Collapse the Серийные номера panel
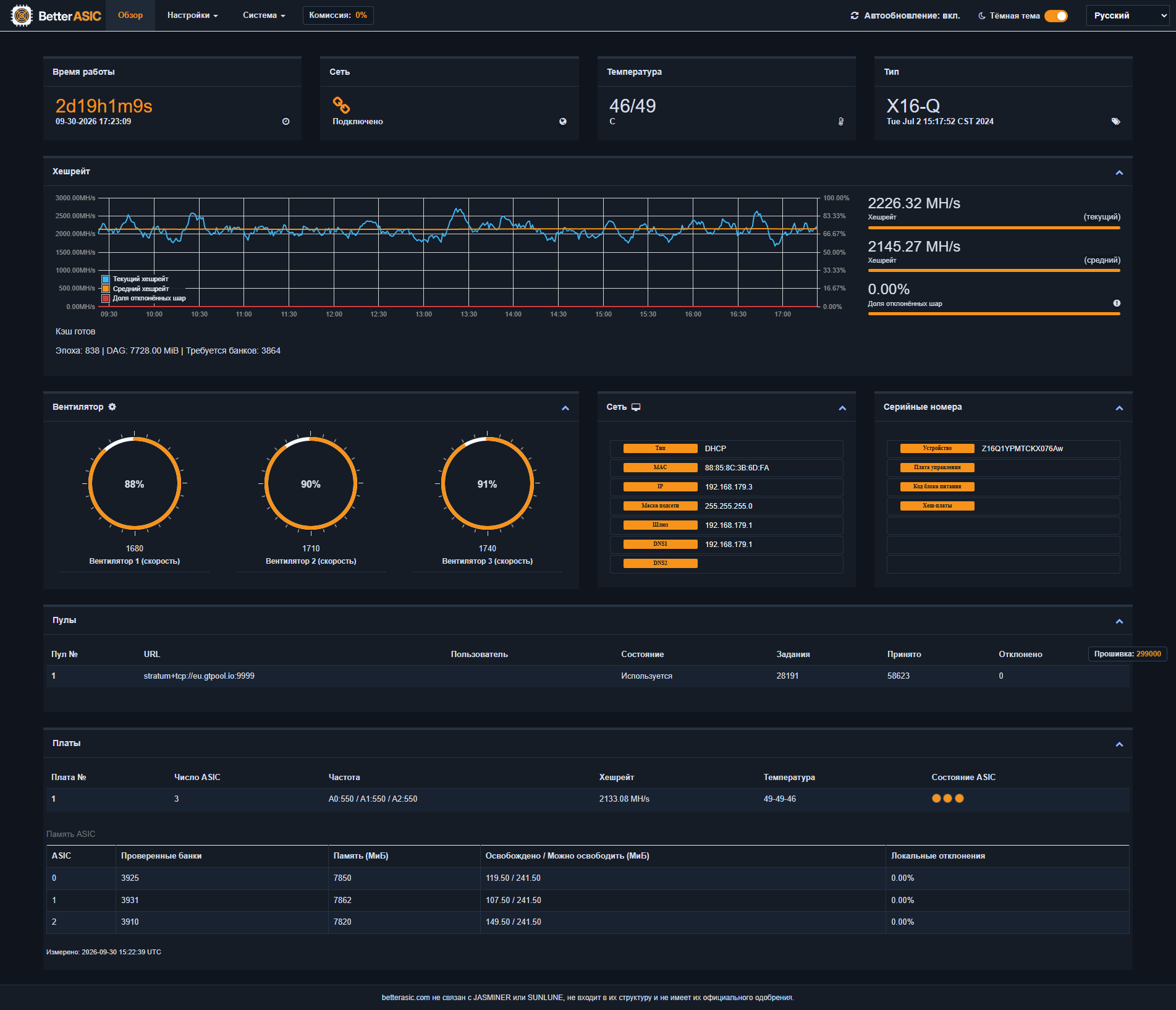Image resolution: width=1176 pixels, height=1010 pixels. [x=1119, y=408]
